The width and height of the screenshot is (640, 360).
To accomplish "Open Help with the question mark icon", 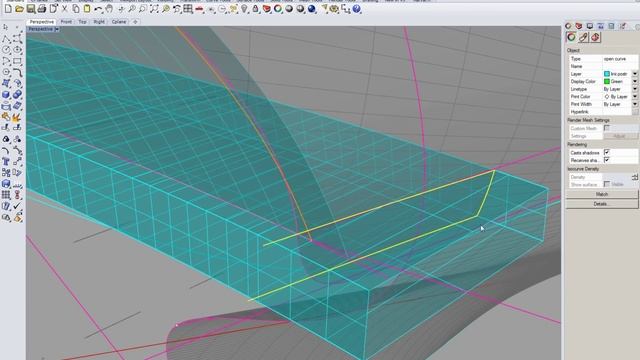I will [357, 9].
